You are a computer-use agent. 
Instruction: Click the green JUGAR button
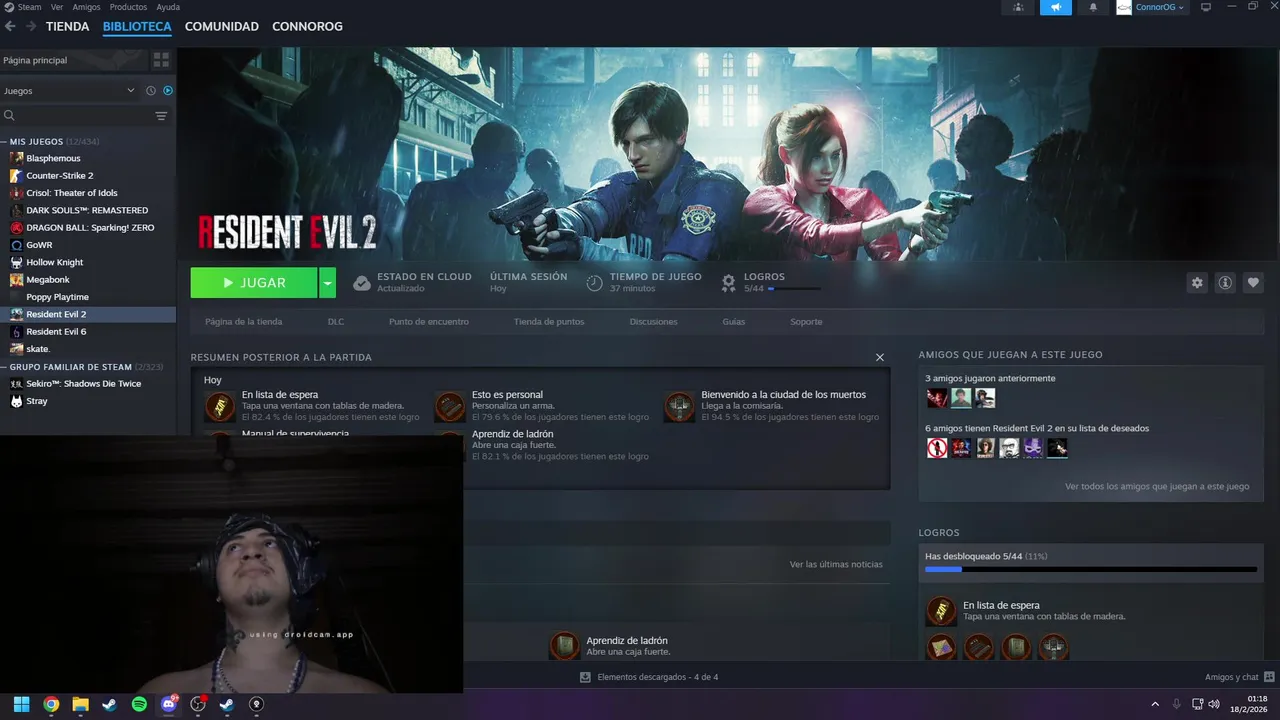[254, 283]
